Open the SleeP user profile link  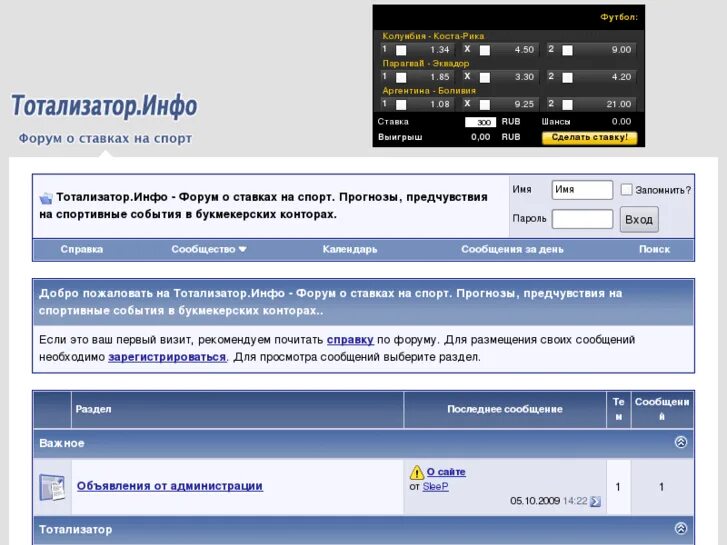[x=435, y=487]
